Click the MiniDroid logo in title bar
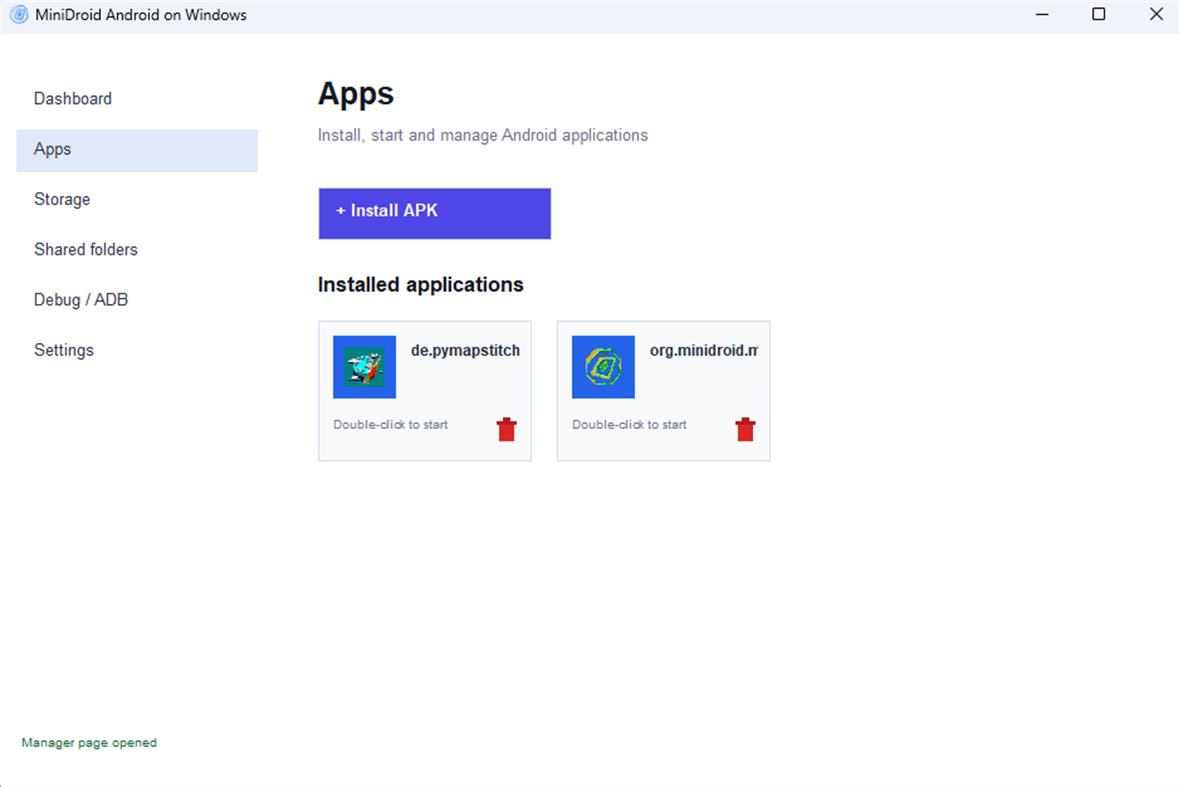Viewport: 1180px width, 787px height. [19, 14]
